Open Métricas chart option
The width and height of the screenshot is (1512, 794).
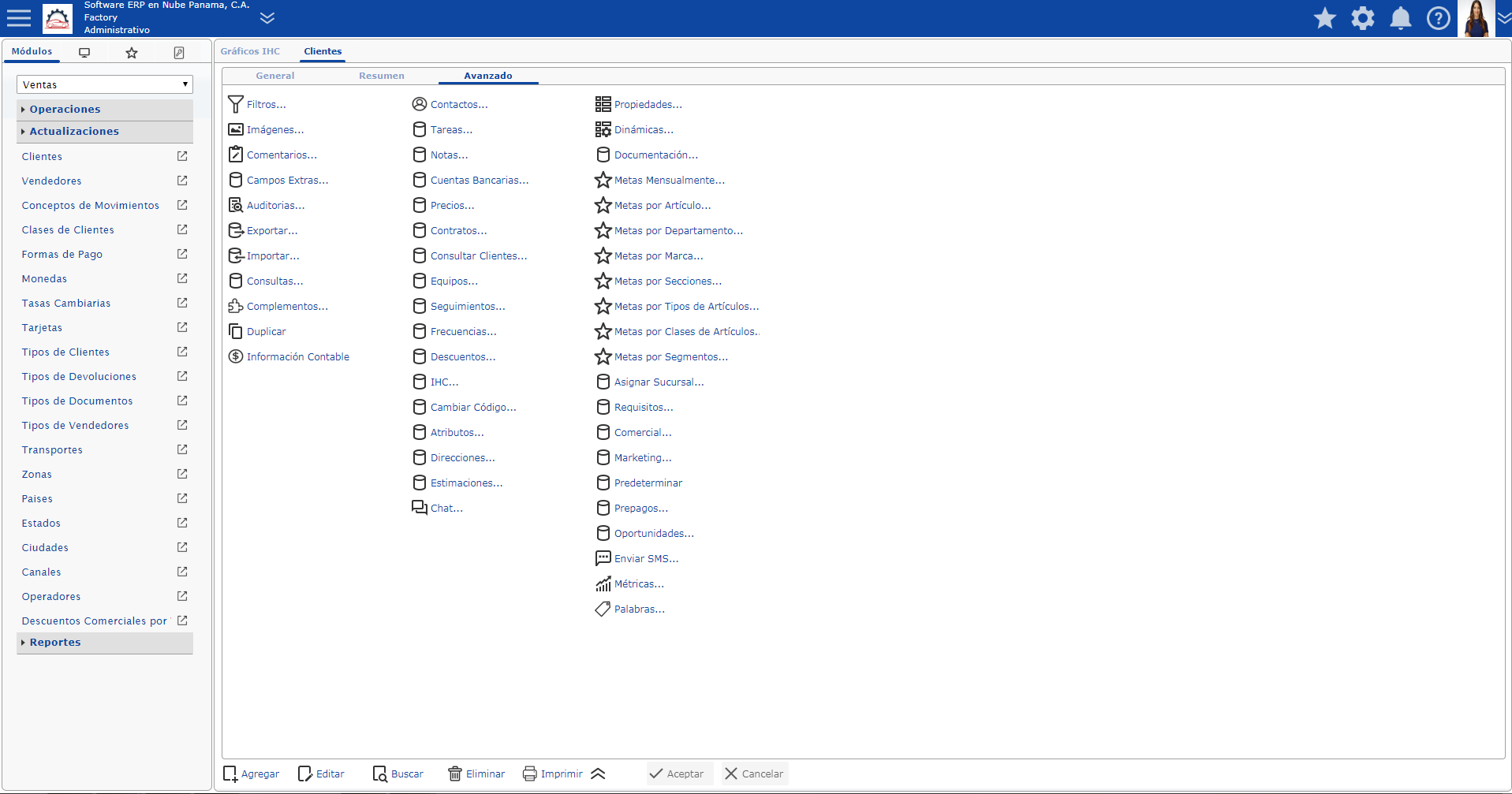629,583
